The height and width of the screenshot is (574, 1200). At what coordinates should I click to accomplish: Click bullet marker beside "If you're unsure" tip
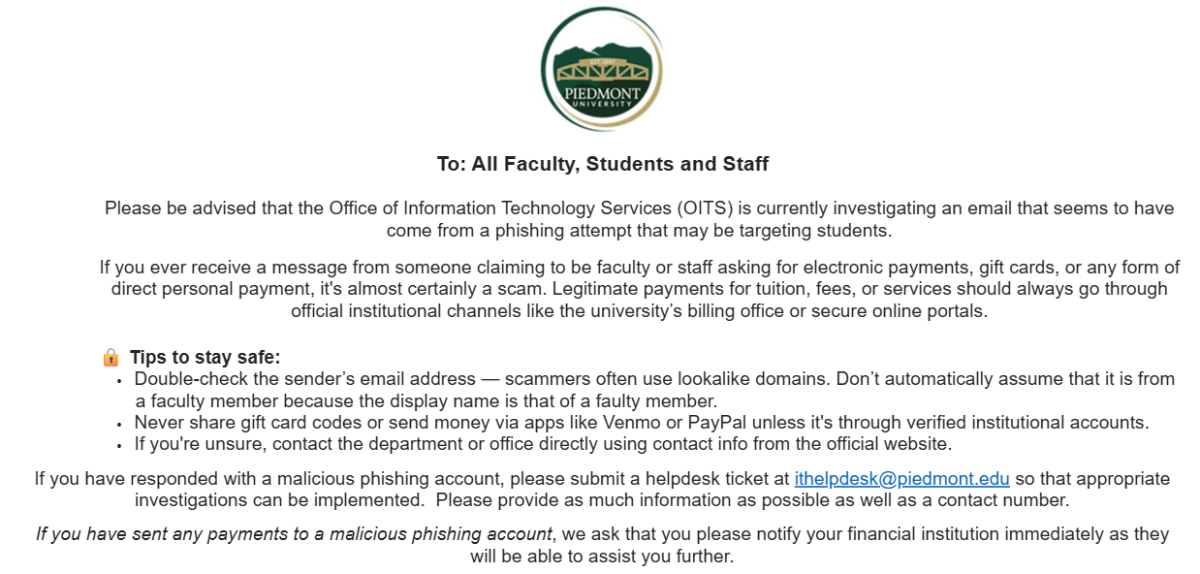coord(120,444)
